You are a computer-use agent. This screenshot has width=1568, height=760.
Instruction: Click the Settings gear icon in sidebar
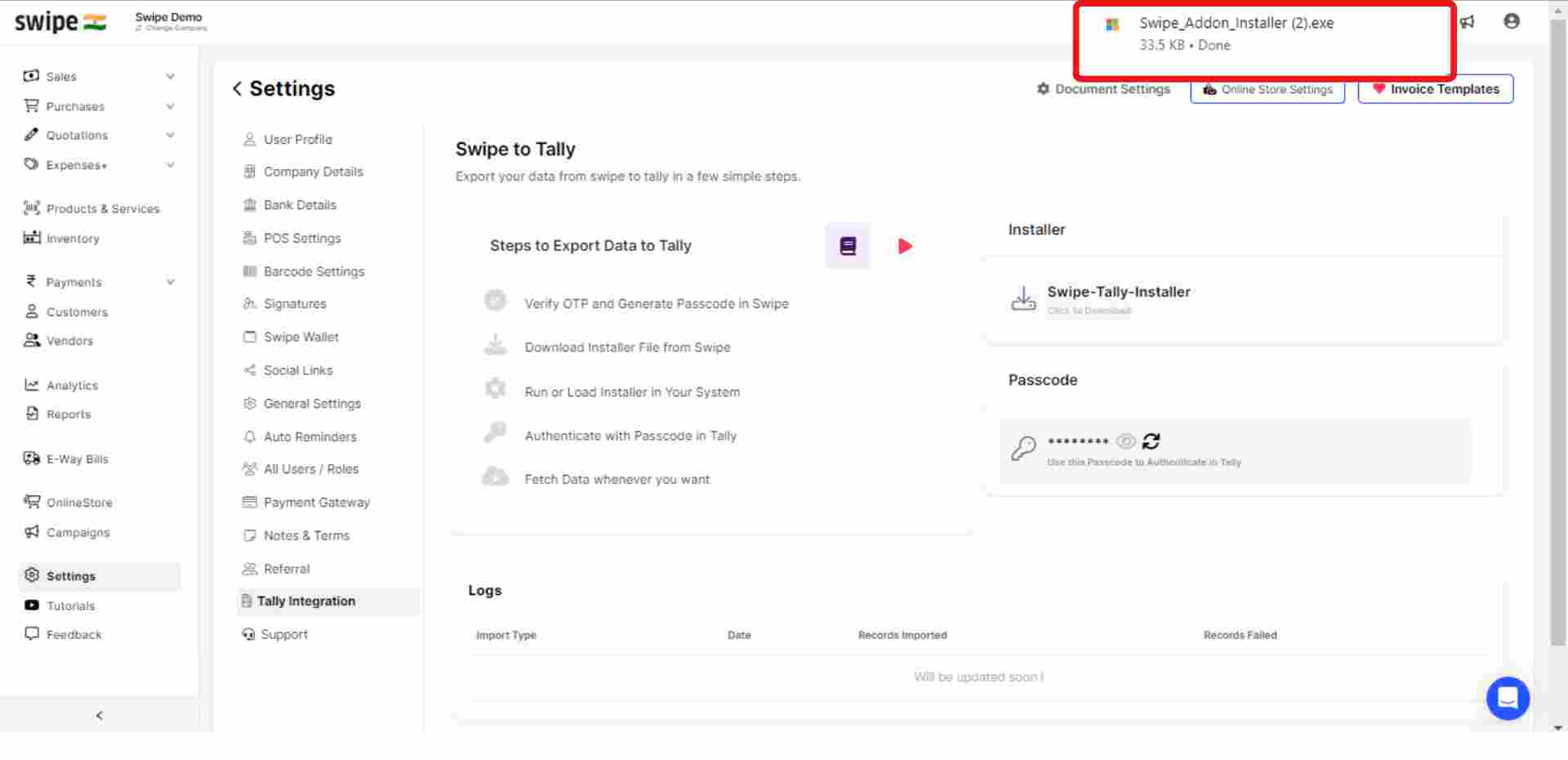31,574
